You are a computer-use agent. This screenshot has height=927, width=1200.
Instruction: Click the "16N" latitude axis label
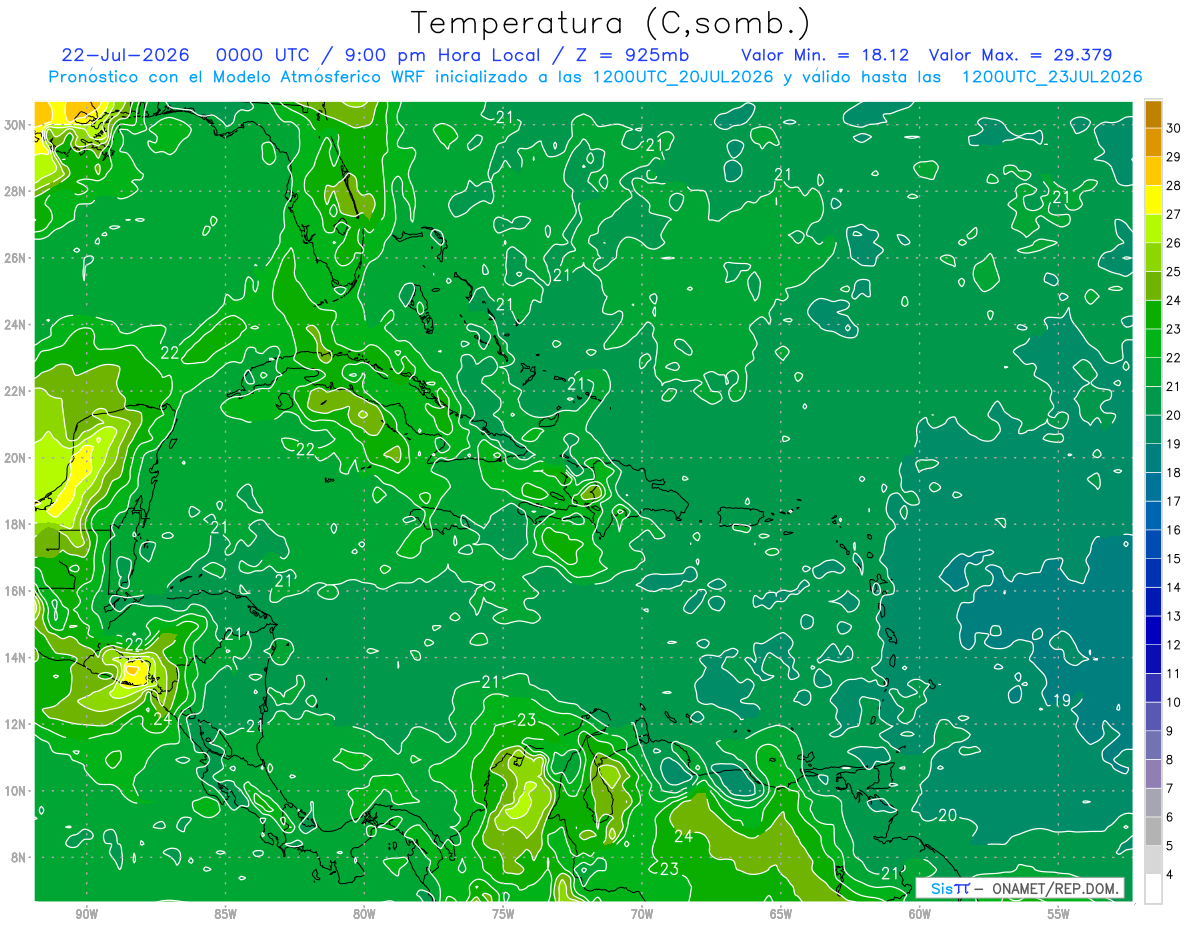coord(16,591)
